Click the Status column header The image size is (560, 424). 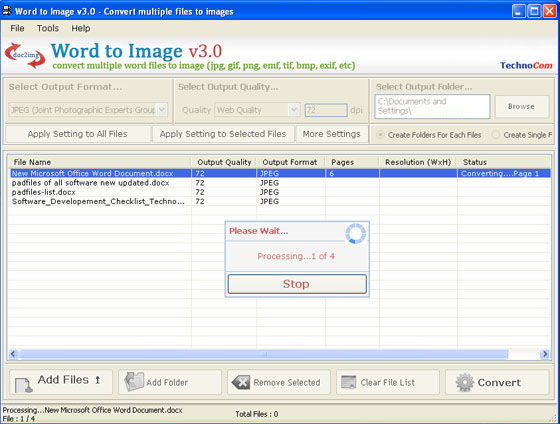[x=504, y=162]
